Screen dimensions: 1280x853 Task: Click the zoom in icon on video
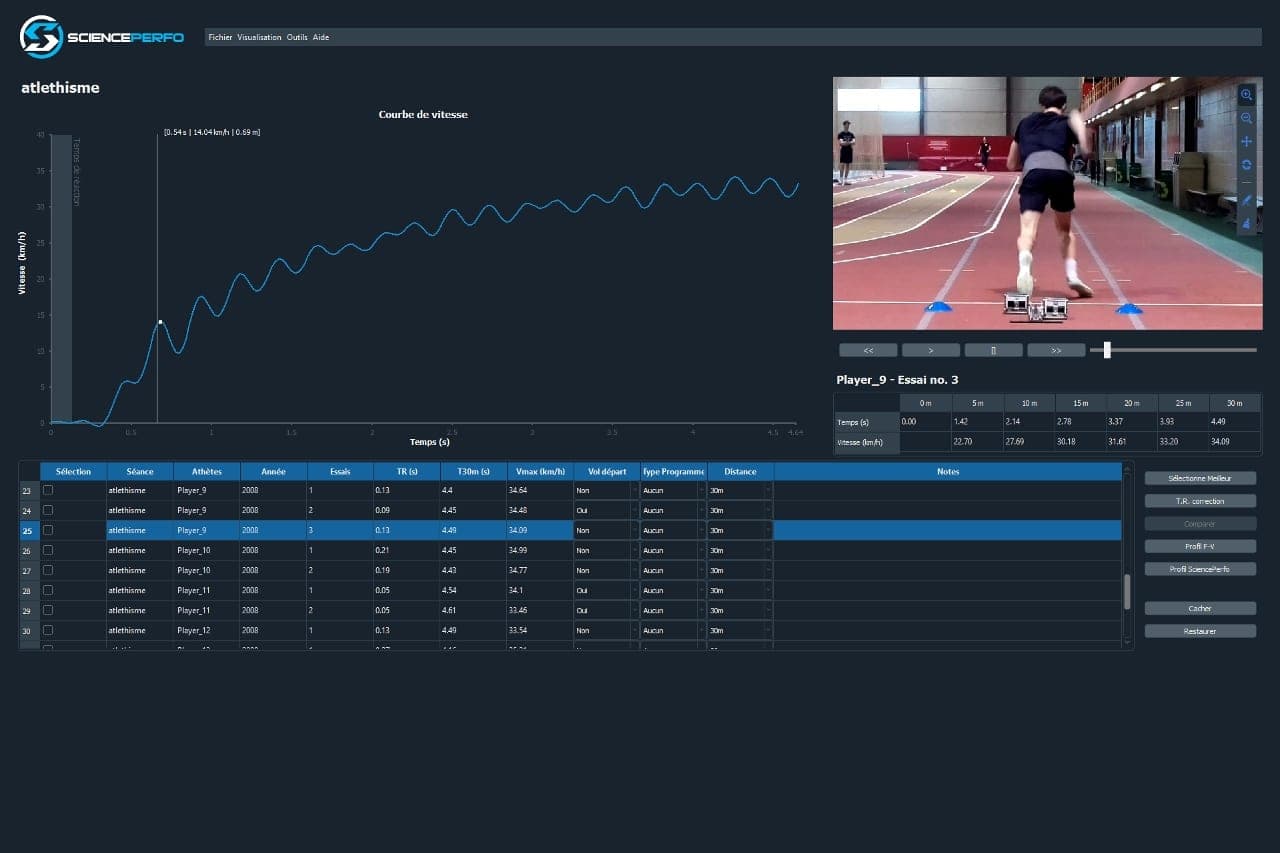point(1246,95)
